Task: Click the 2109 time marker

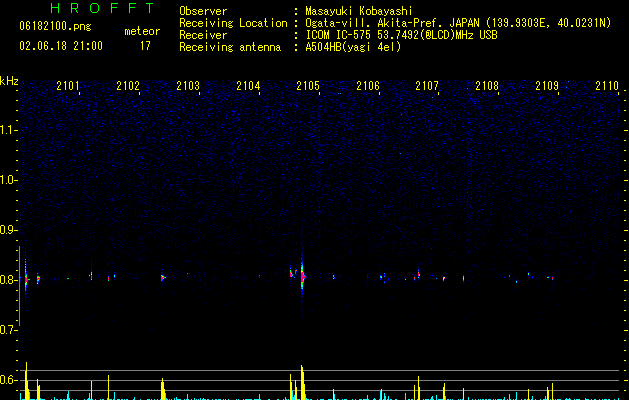Action: tap(547, 86)
